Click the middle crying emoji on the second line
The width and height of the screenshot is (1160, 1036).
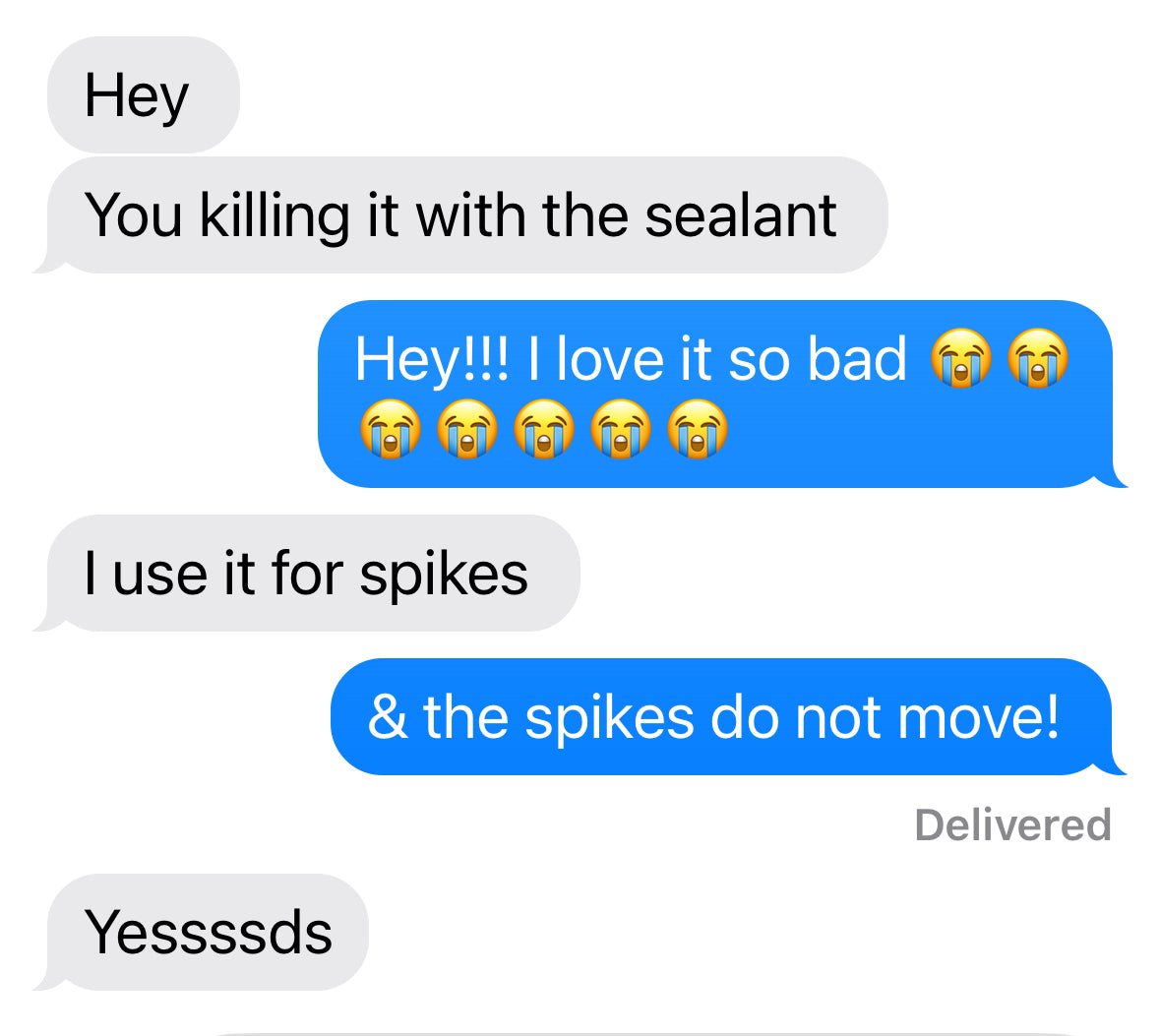(544, 430)
